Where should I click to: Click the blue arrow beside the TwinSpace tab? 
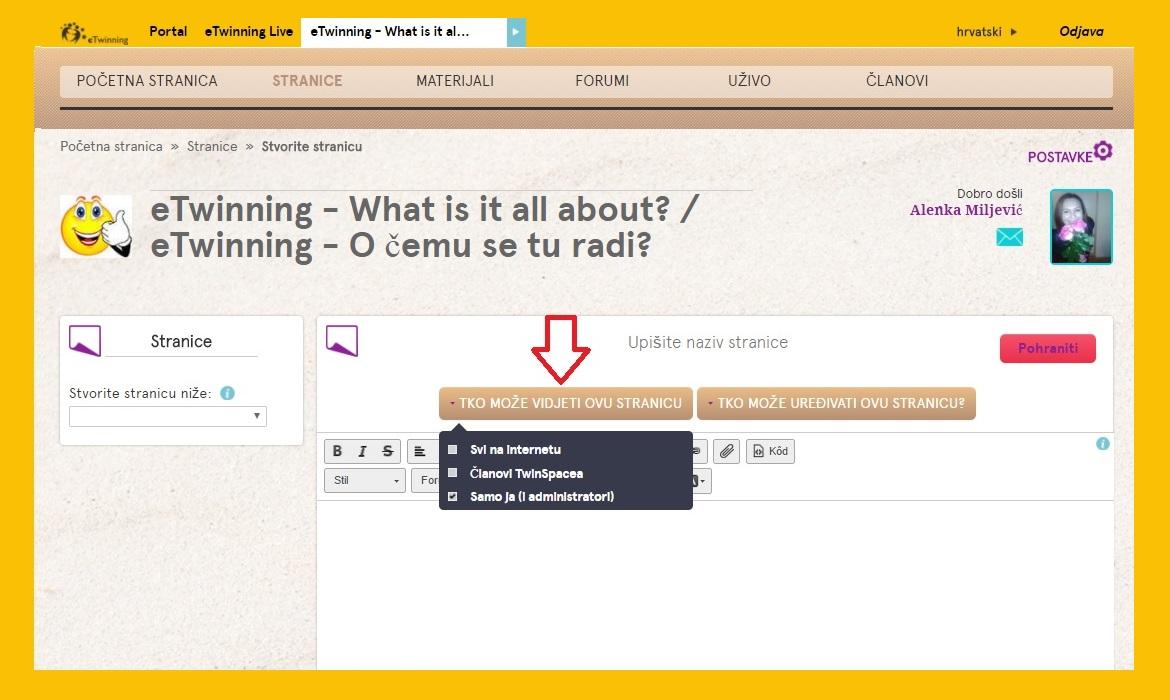(516, 32)
